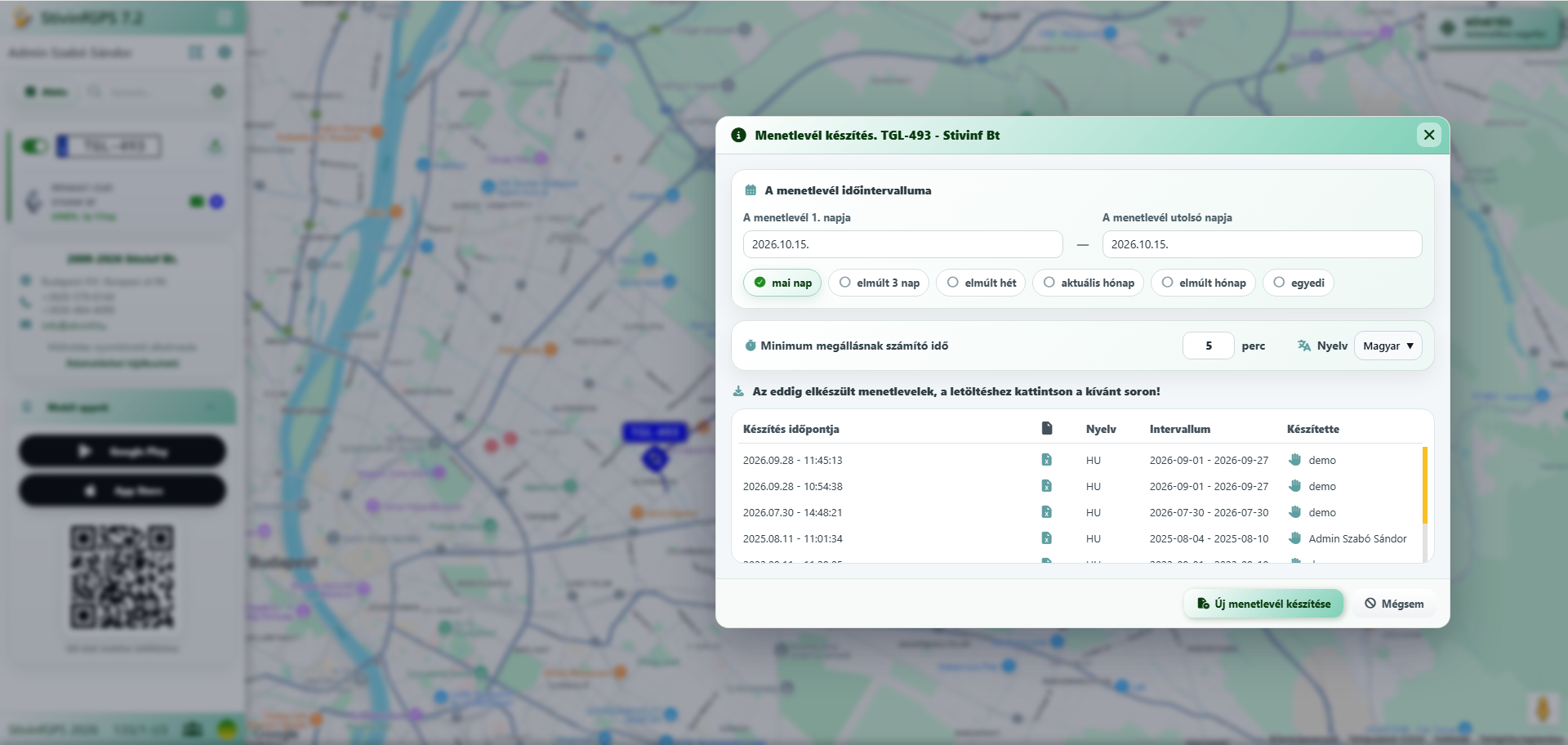Toggle the vehicle switch in blurred sidebar
This screenshot has width=1568, height=745.
(34, 146)
